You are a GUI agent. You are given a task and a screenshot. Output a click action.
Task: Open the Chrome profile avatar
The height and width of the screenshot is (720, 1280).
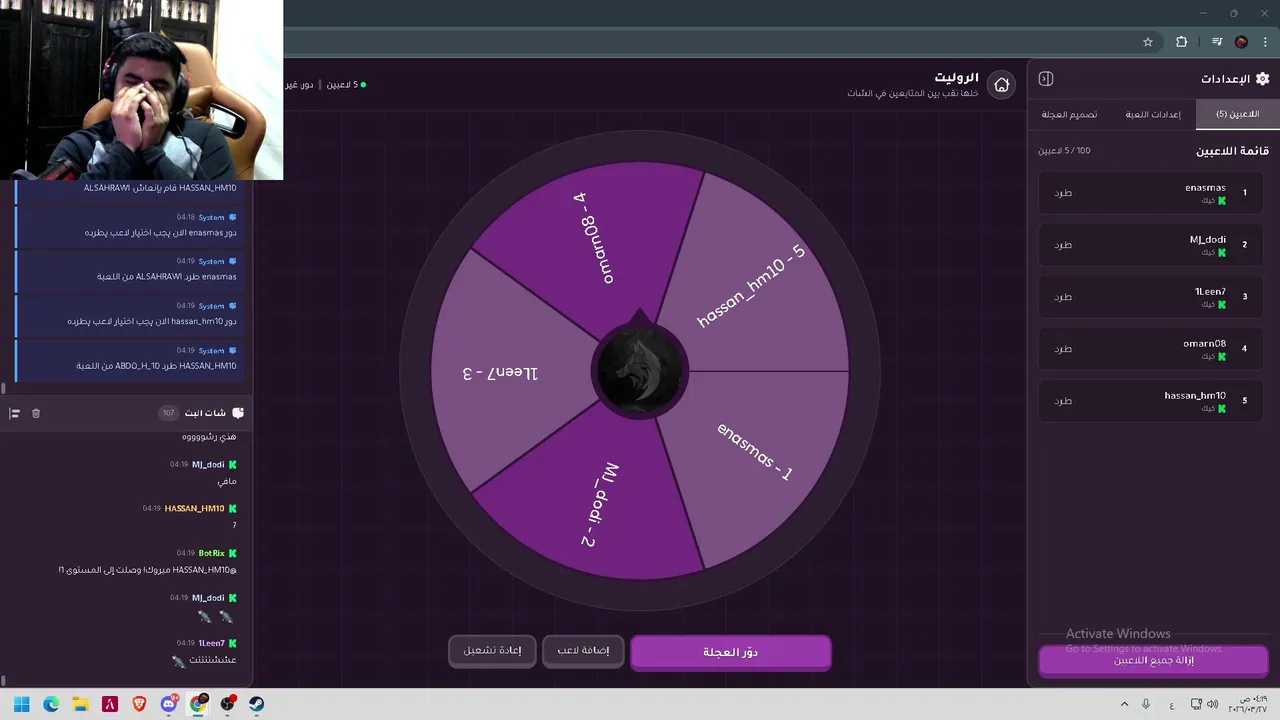tap(1241, 42)
